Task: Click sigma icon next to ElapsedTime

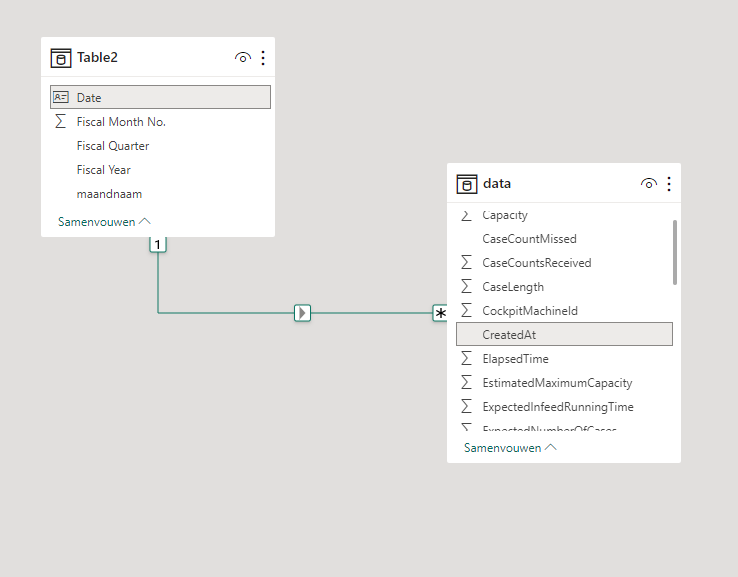Action: [x=466, y=358]
